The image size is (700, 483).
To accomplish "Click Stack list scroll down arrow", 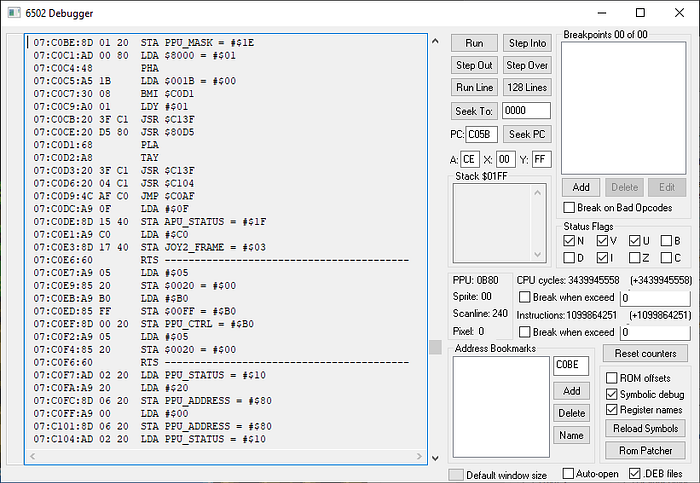I will coord(538,254).
